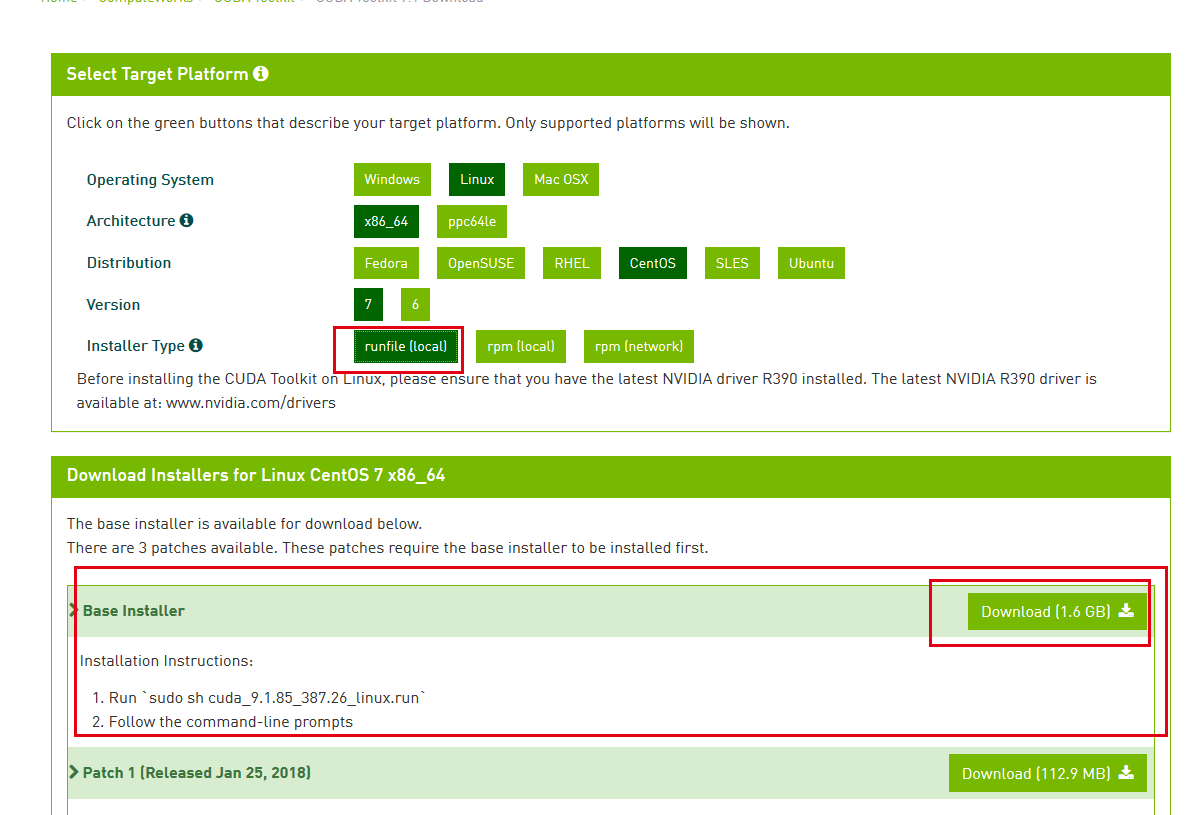1185x815 pixels.
Task: Click the info icon next to Installer Type
Action: tap(196, 345)
